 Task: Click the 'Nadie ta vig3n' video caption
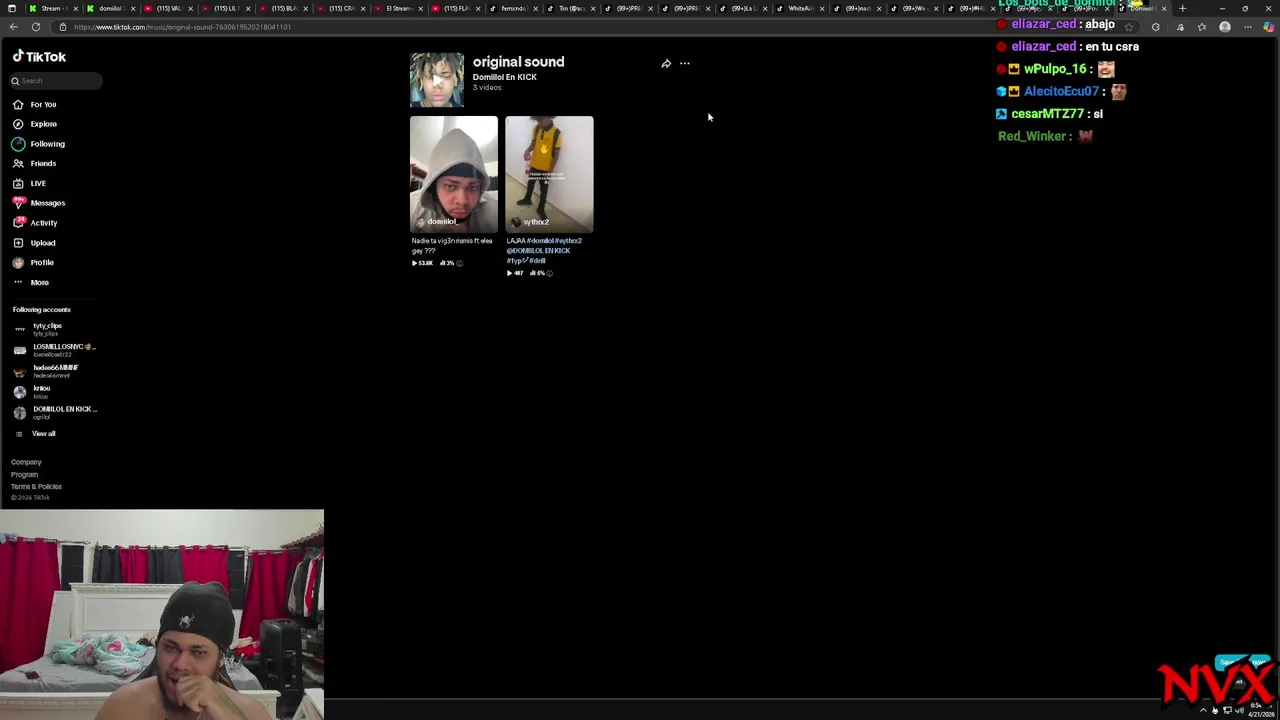pos(452,245)
